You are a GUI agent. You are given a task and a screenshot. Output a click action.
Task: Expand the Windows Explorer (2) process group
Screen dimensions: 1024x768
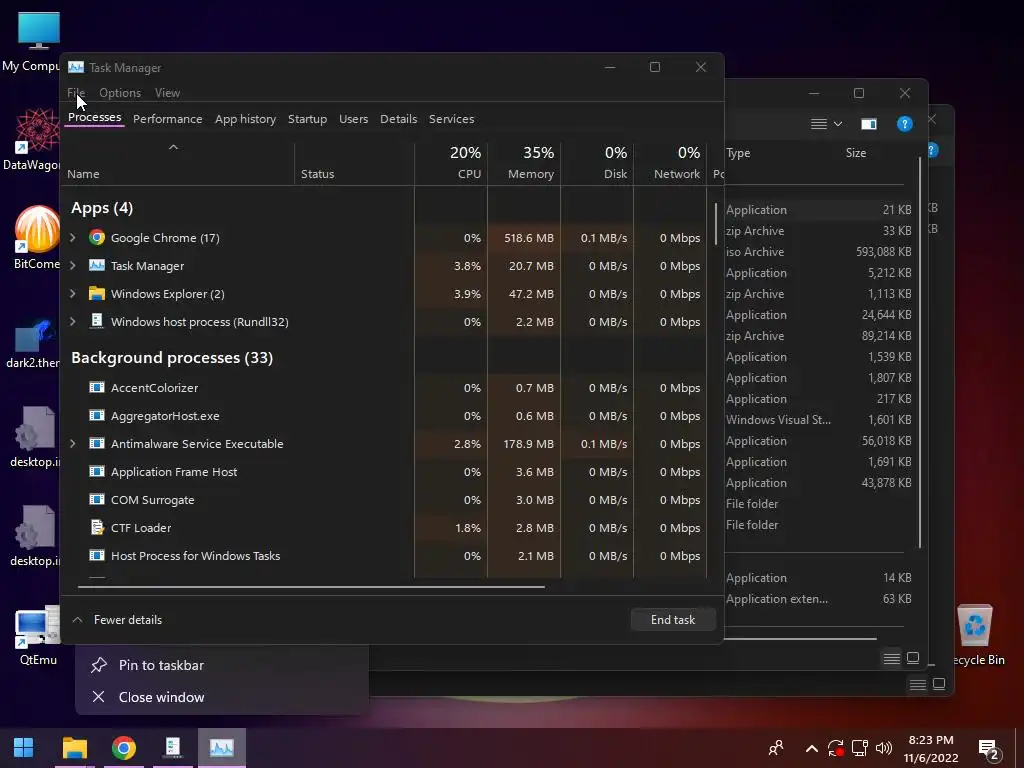click(x=72, y=294)
